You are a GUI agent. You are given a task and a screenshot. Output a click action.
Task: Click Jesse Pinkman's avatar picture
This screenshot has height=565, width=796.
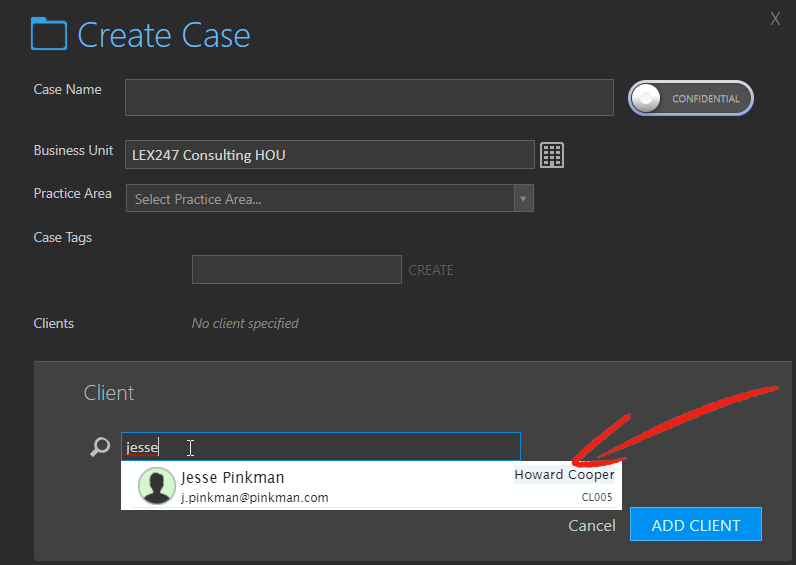(x=157, y=486)
